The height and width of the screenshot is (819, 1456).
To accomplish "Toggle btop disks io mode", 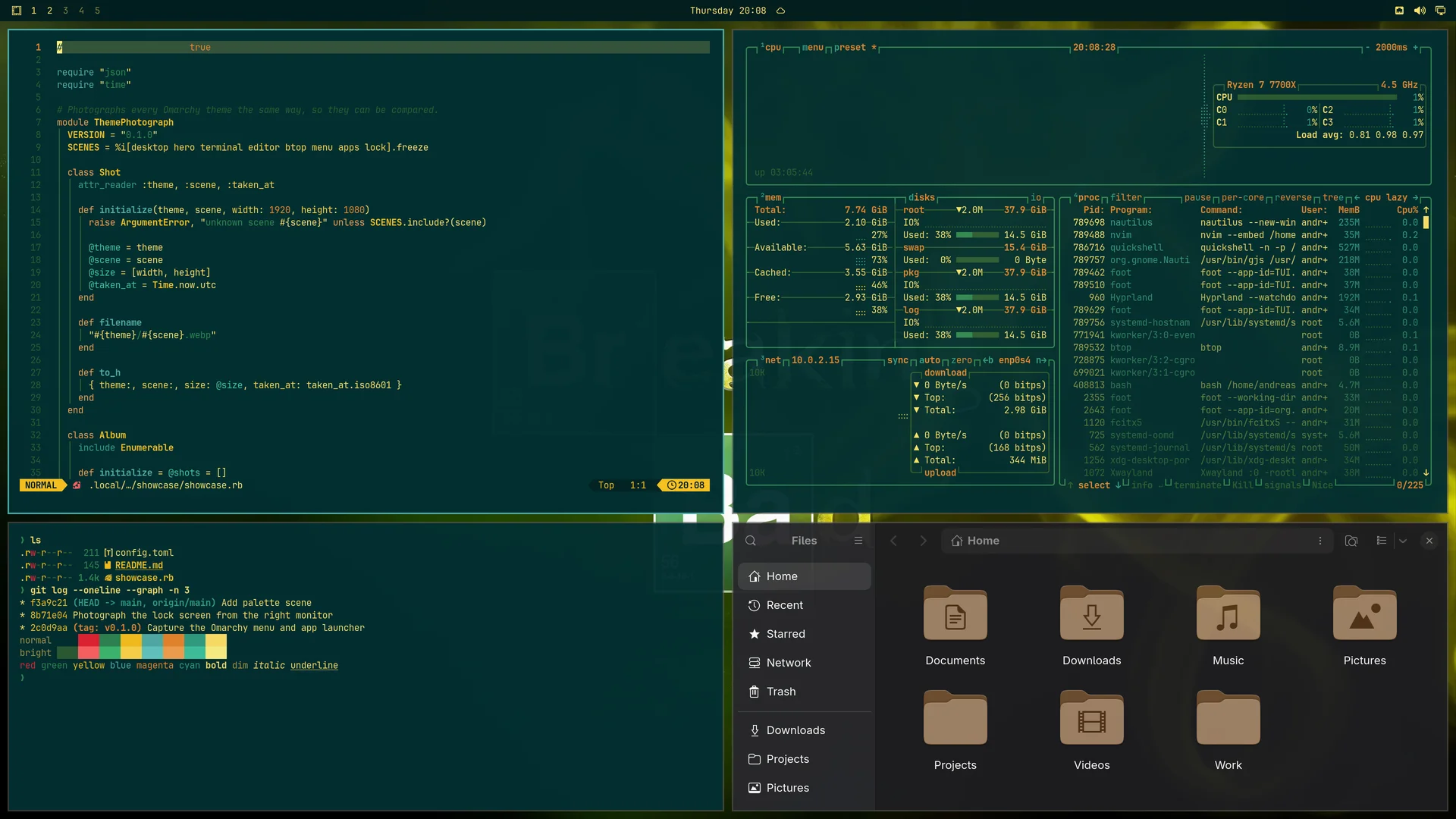I will pyautogui.click(x=1036, y=197).
